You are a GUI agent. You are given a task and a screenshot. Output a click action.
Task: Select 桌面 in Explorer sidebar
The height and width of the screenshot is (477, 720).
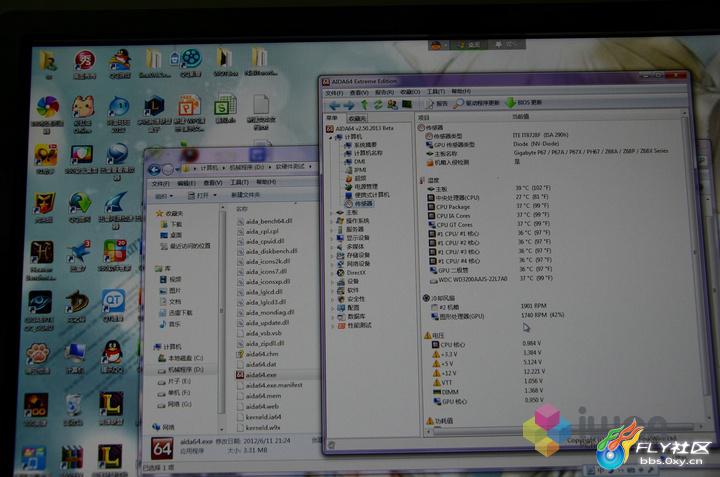pyautogui.click(x=171, y=235)
